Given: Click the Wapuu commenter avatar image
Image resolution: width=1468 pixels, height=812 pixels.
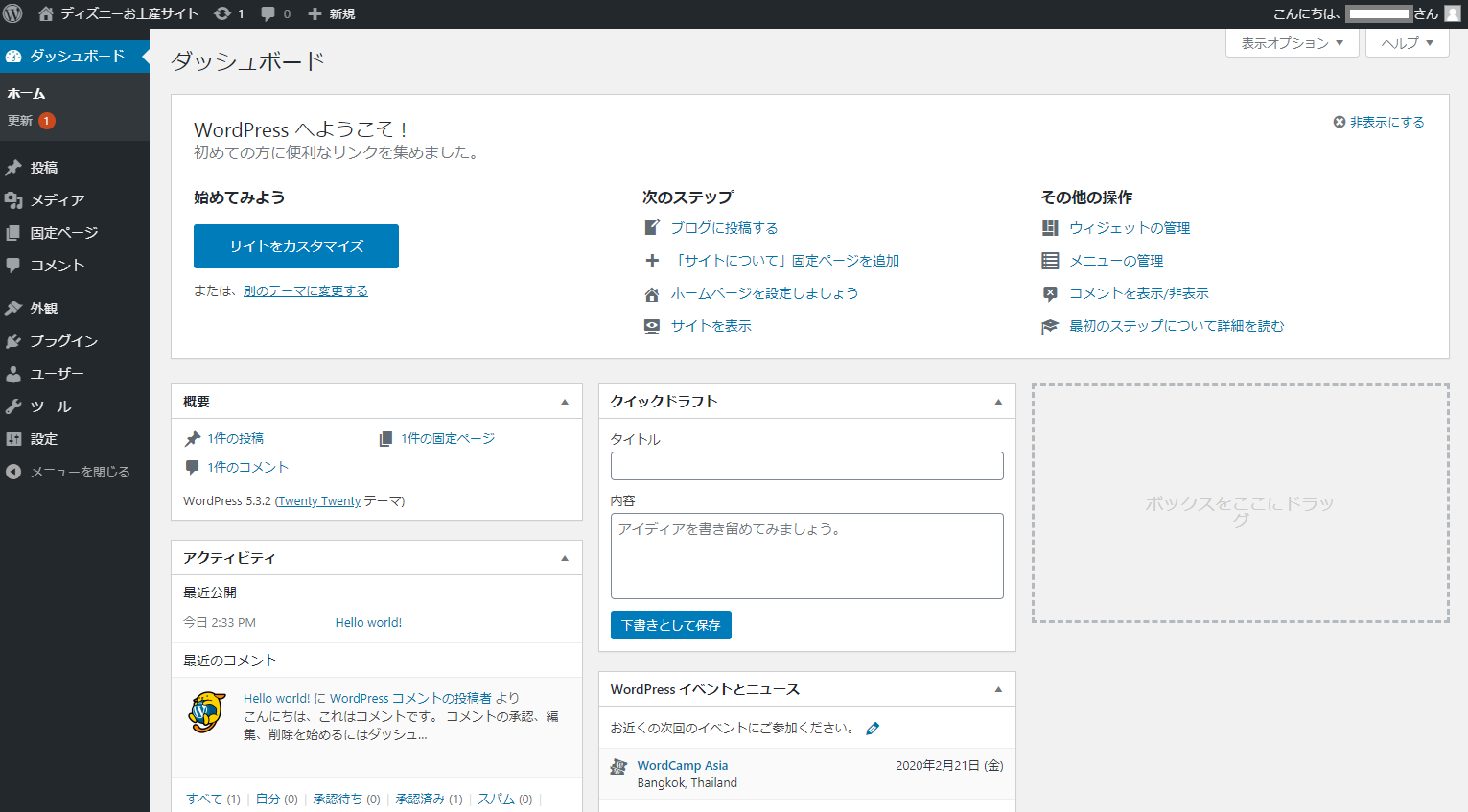Looking at the screenshot, I should point(207,712).
